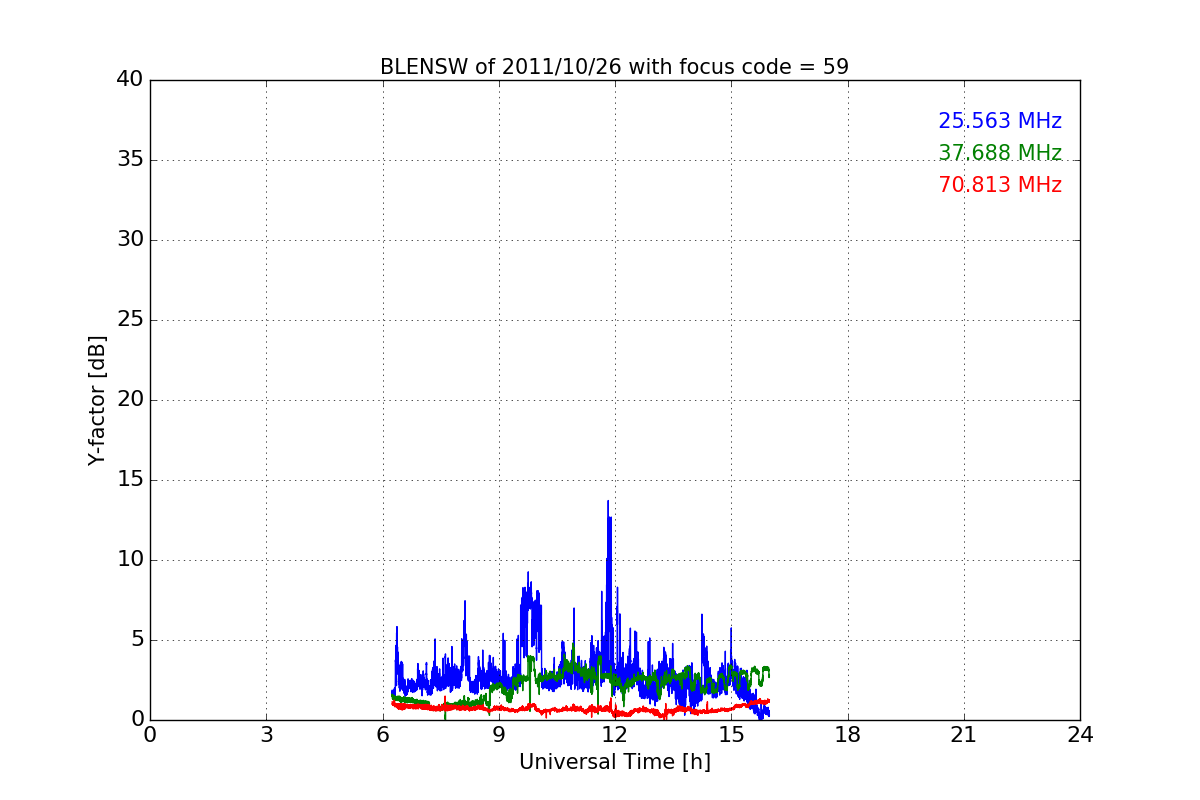Click the Universal Time [h] axis label
The image size is (1200, 800).
click(614, 762)
